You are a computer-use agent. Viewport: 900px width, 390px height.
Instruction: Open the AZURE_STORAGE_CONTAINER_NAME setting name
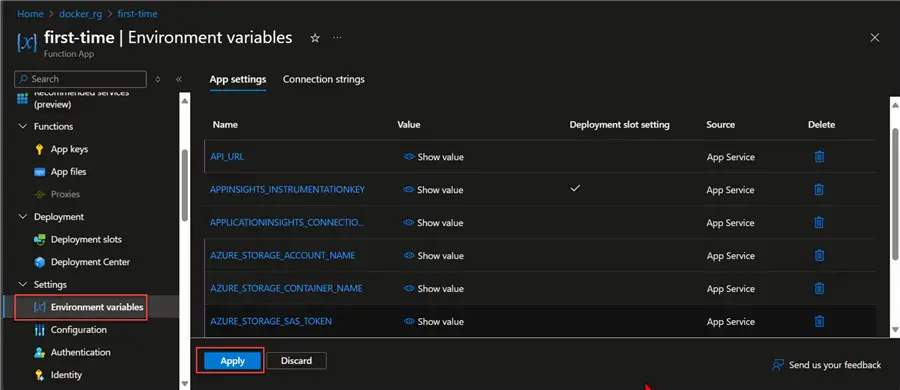(286, 288)
